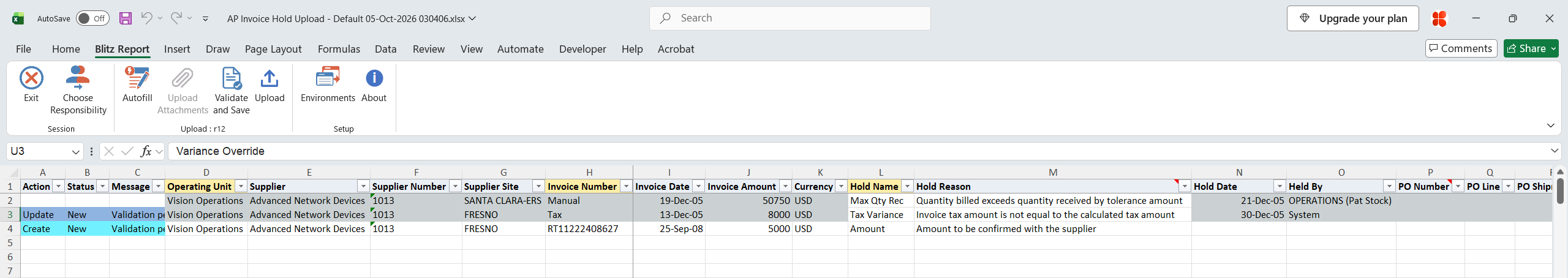1568x278 pixels.
Task: Select the column M header
Action: (1053, 173)
